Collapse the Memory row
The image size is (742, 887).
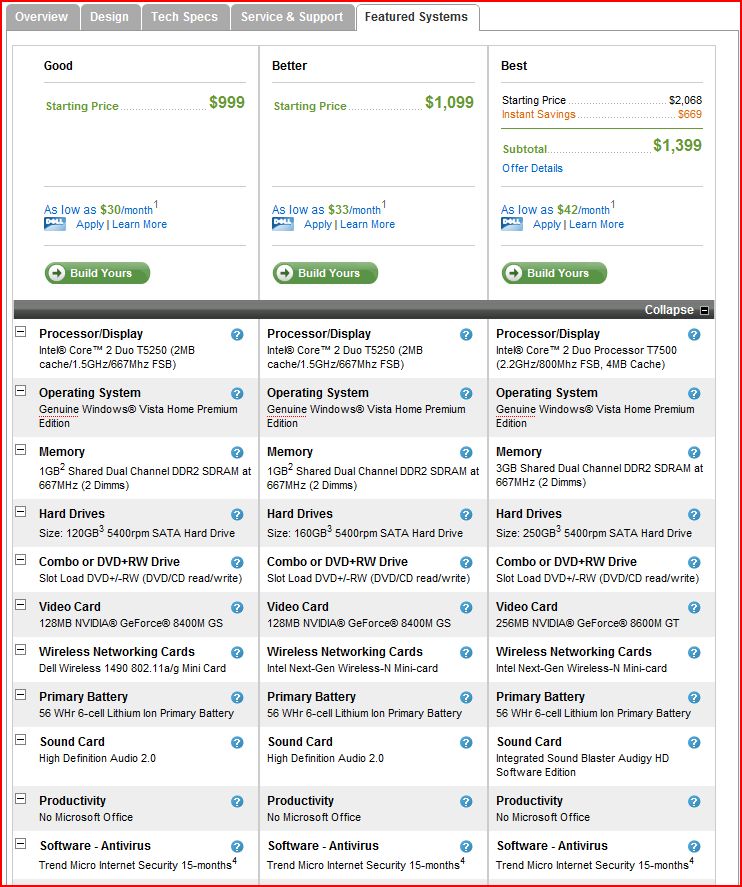pos(20,450)
